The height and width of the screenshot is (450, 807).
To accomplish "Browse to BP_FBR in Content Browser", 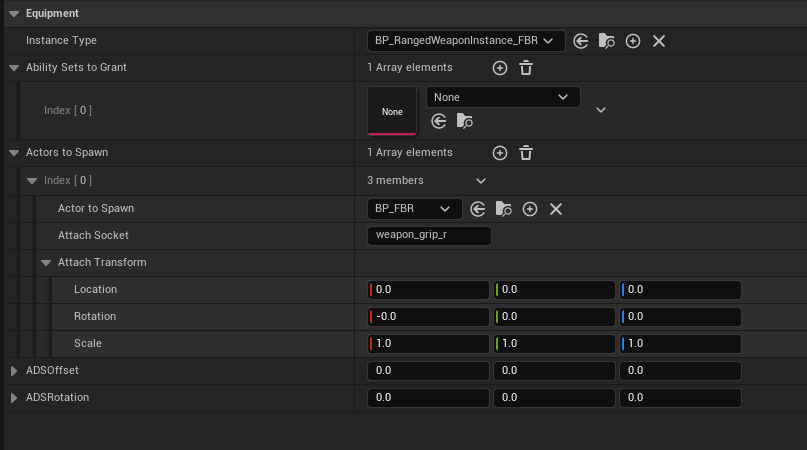I will pos(503,209).
